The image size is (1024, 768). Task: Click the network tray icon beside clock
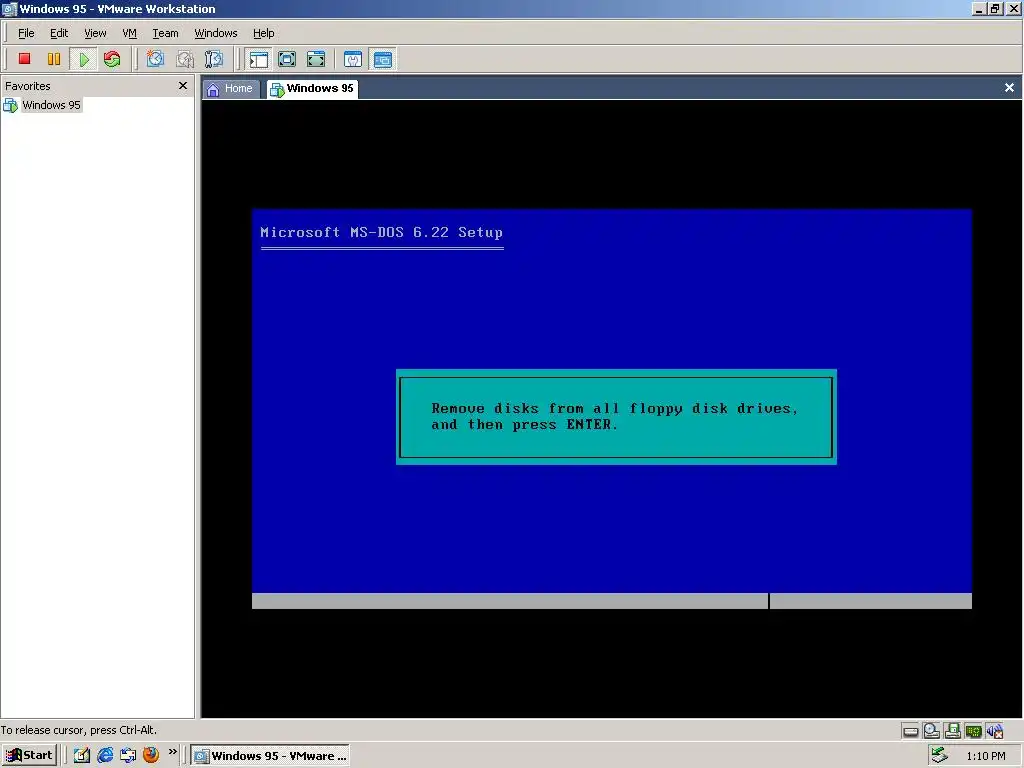click(939, 755)
